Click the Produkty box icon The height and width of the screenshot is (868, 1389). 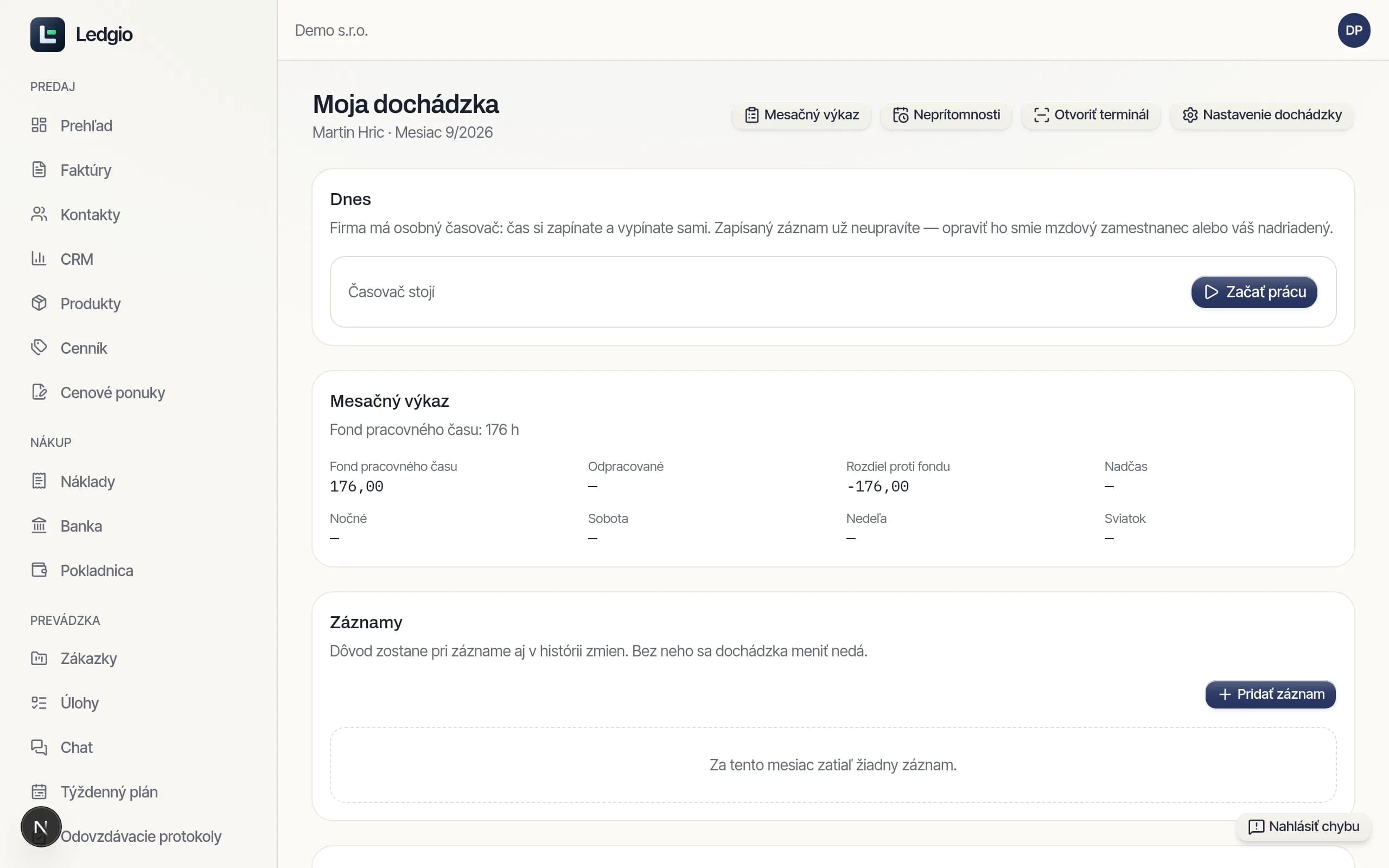point(39,303)
